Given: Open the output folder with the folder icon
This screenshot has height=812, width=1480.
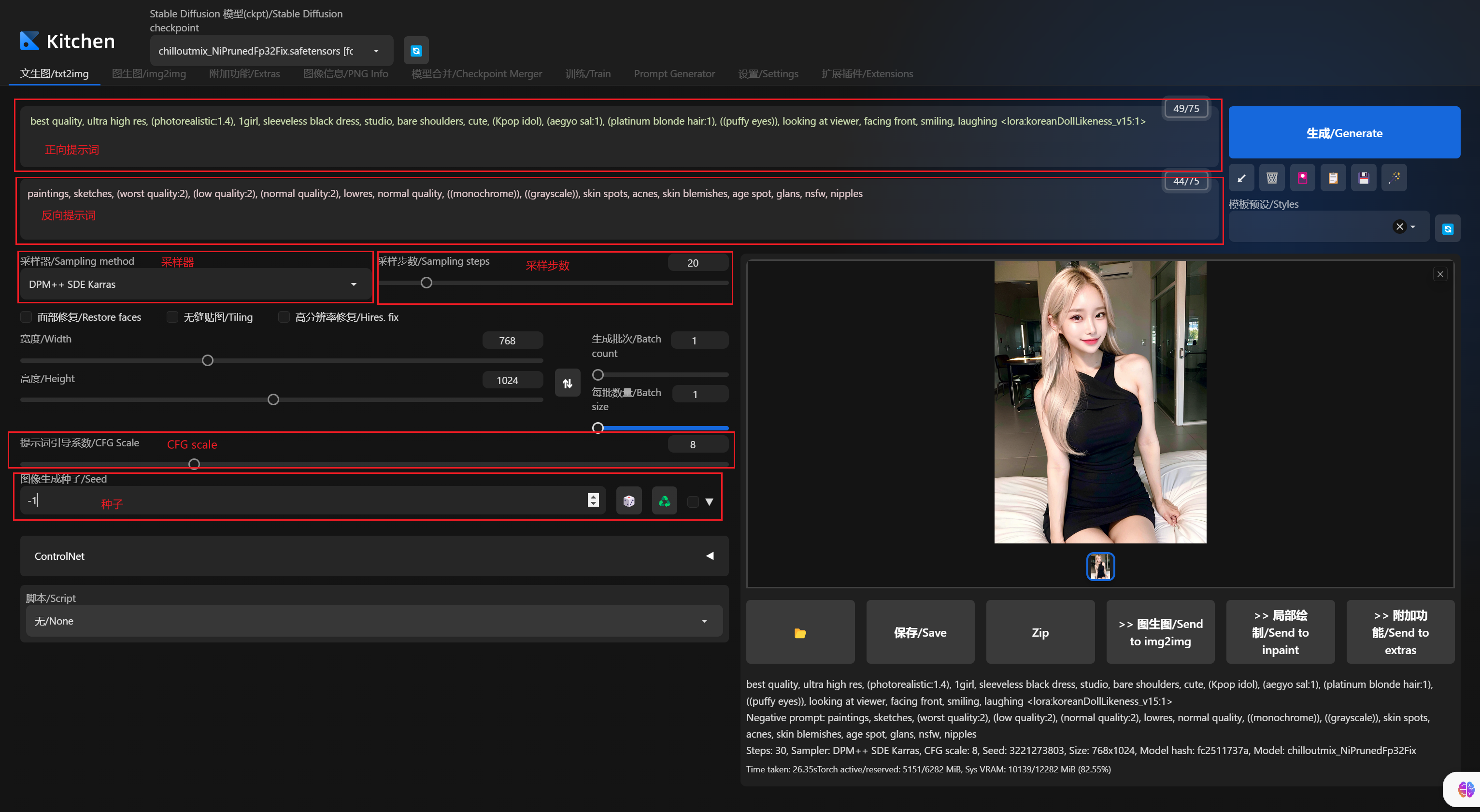Looking at the screenshot, I should (800, 633).
